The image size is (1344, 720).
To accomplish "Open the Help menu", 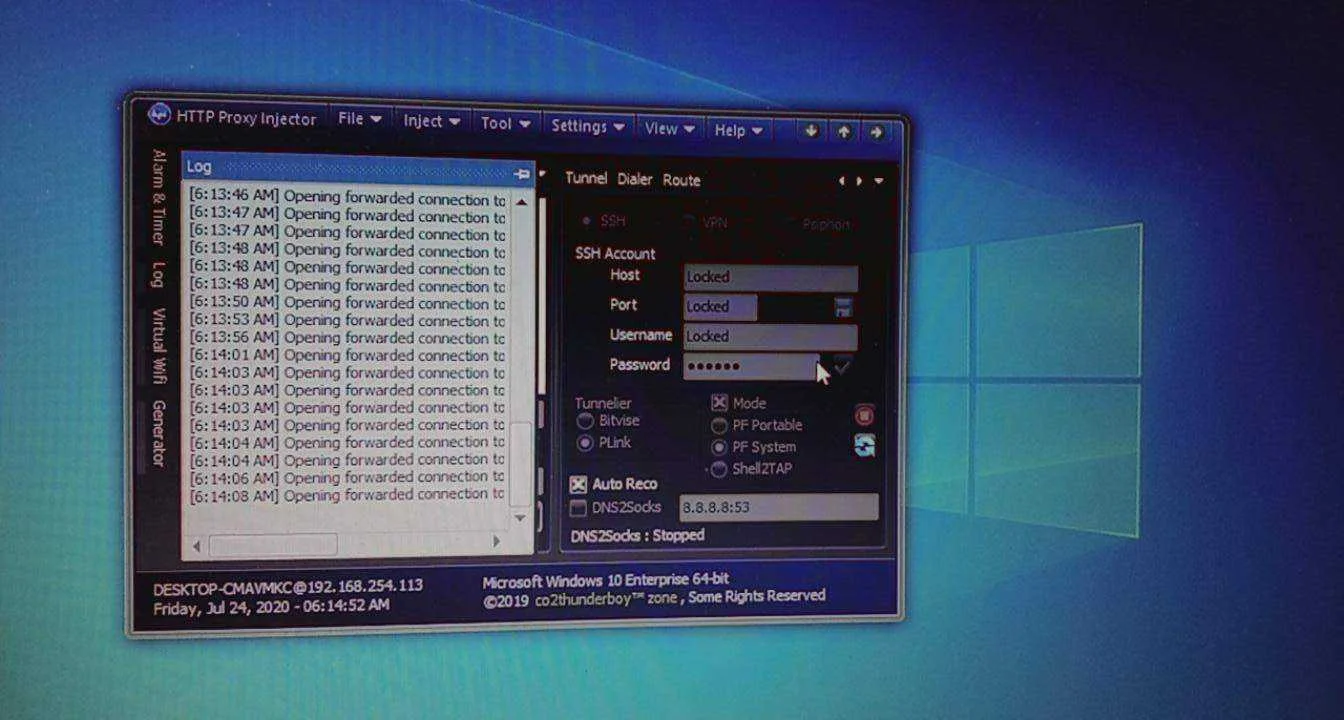I will pyautogui.click(x=739, y=131).
